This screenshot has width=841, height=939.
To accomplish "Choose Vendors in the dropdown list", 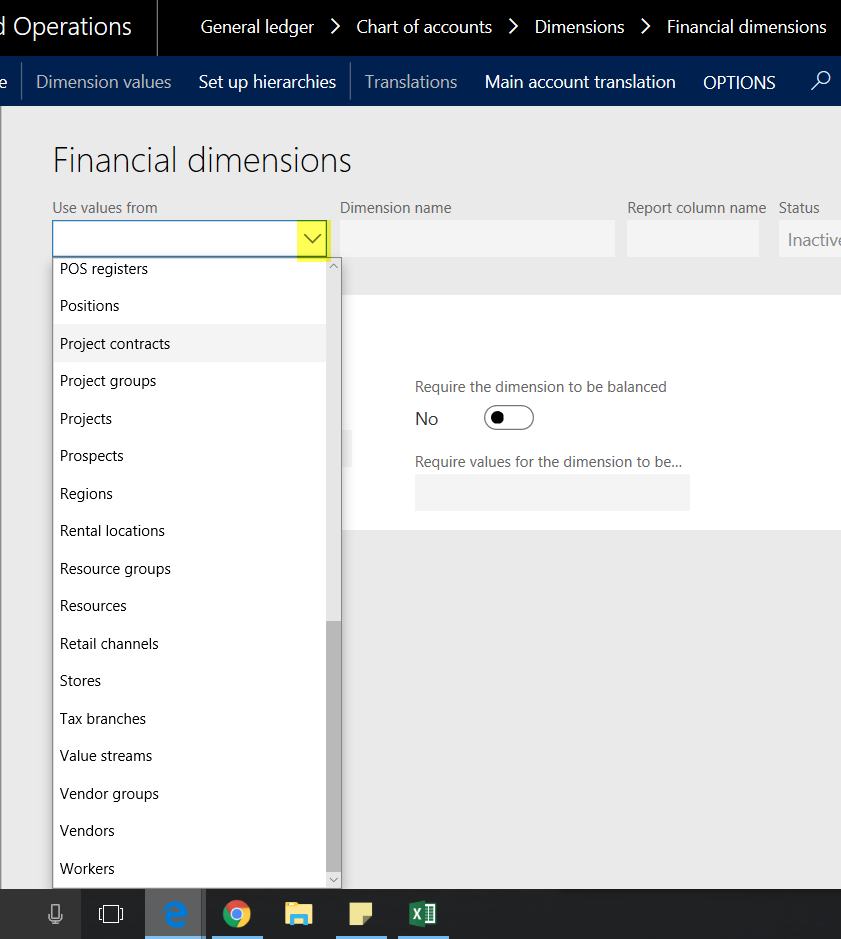I will click(x=87, y=831).
